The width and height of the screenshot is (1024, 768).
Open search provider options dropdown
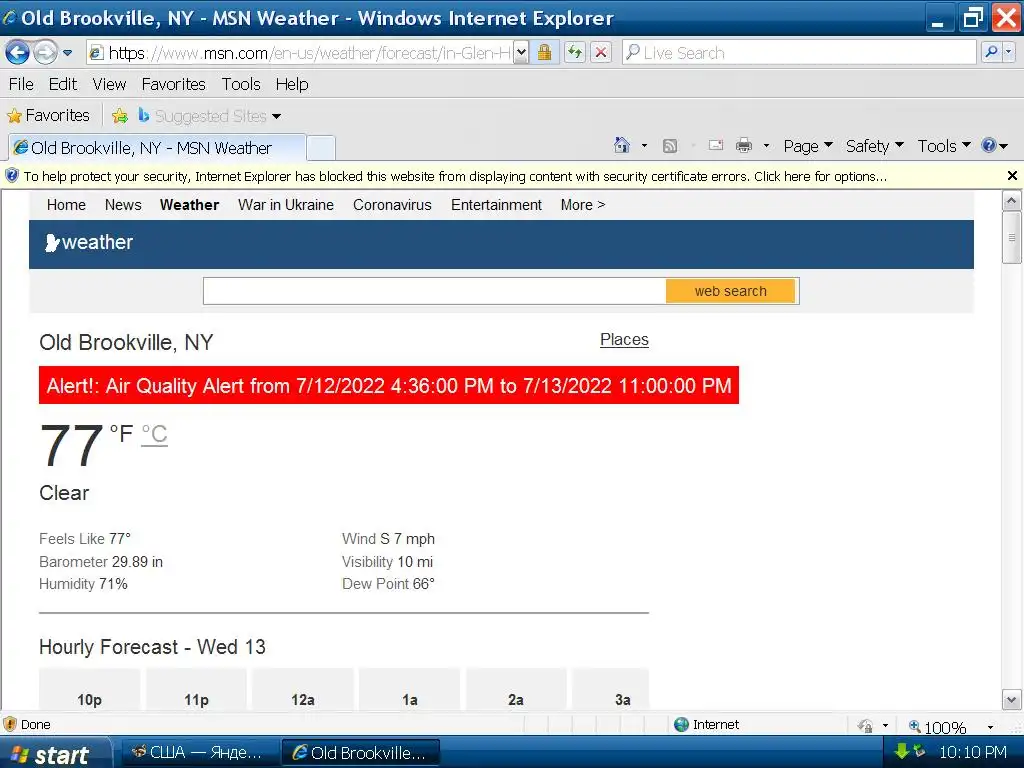pyautogui.click(x=1008, y=52)
